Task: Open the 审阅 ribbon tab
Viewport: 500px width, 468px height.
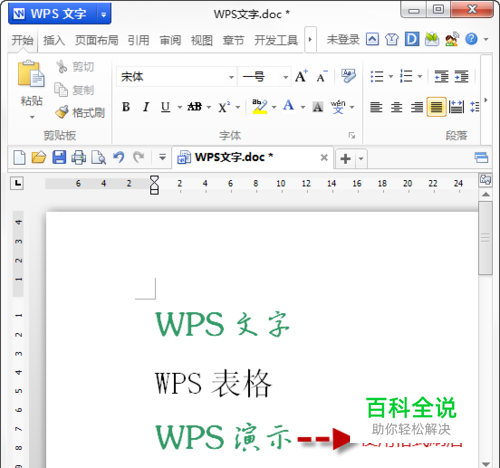Action: click(x=170, y=40)
